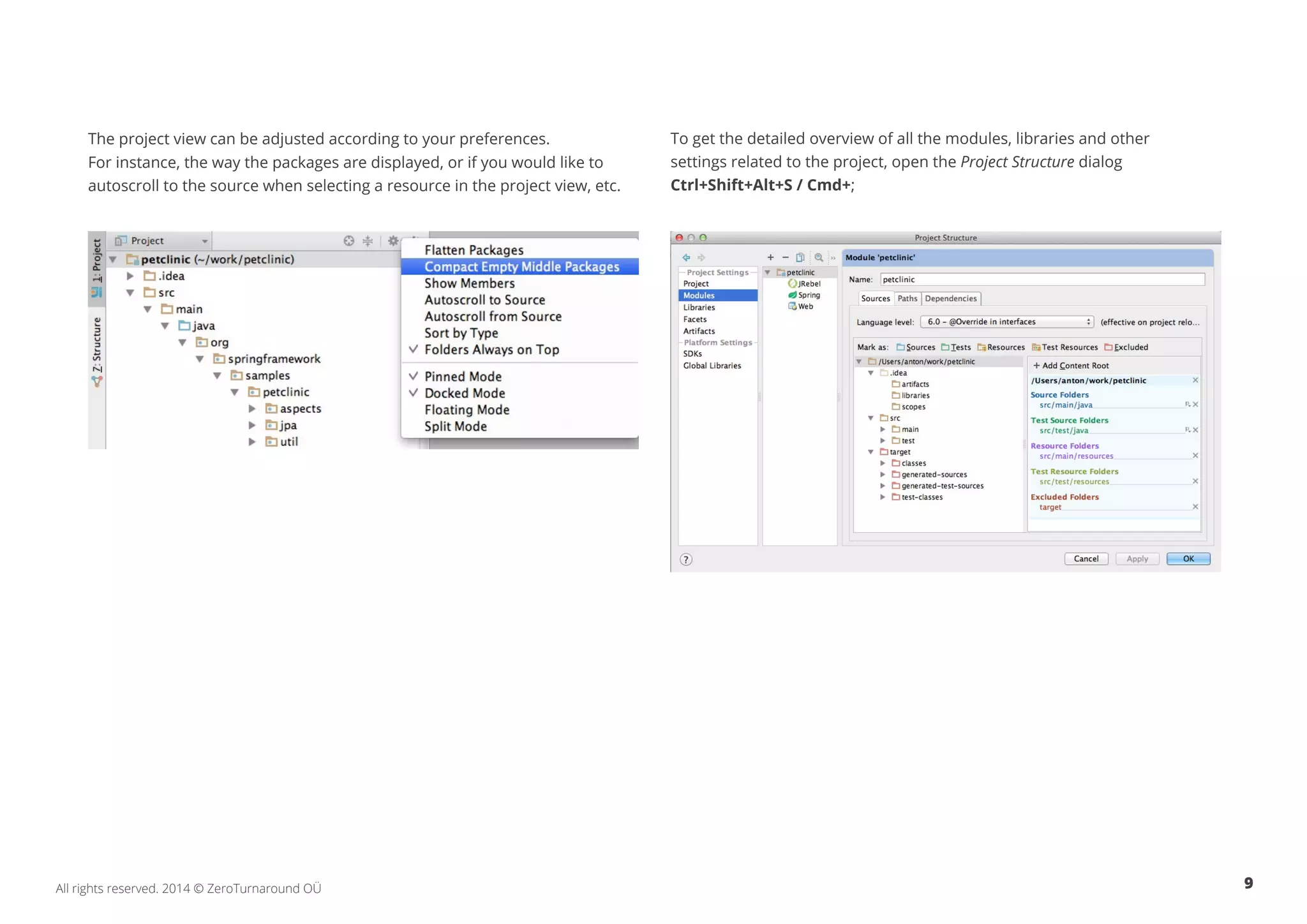Expand generated-sources folder in dialog tree
This screenshot has width=1307, height=924.
tap(883, 475)
